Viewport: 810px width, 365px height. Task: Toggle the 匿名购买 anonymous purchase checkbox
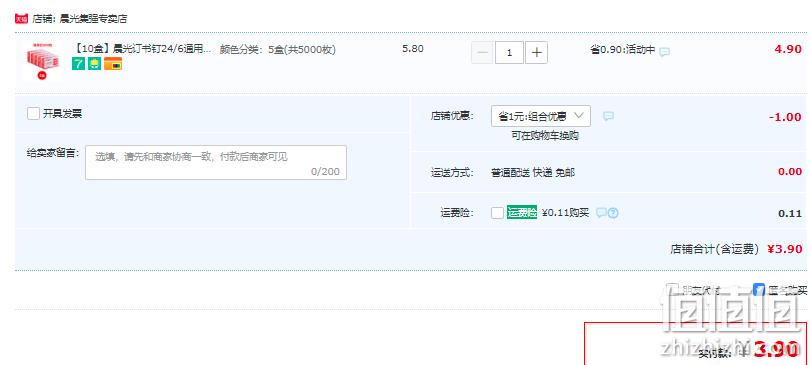[759, 290]
